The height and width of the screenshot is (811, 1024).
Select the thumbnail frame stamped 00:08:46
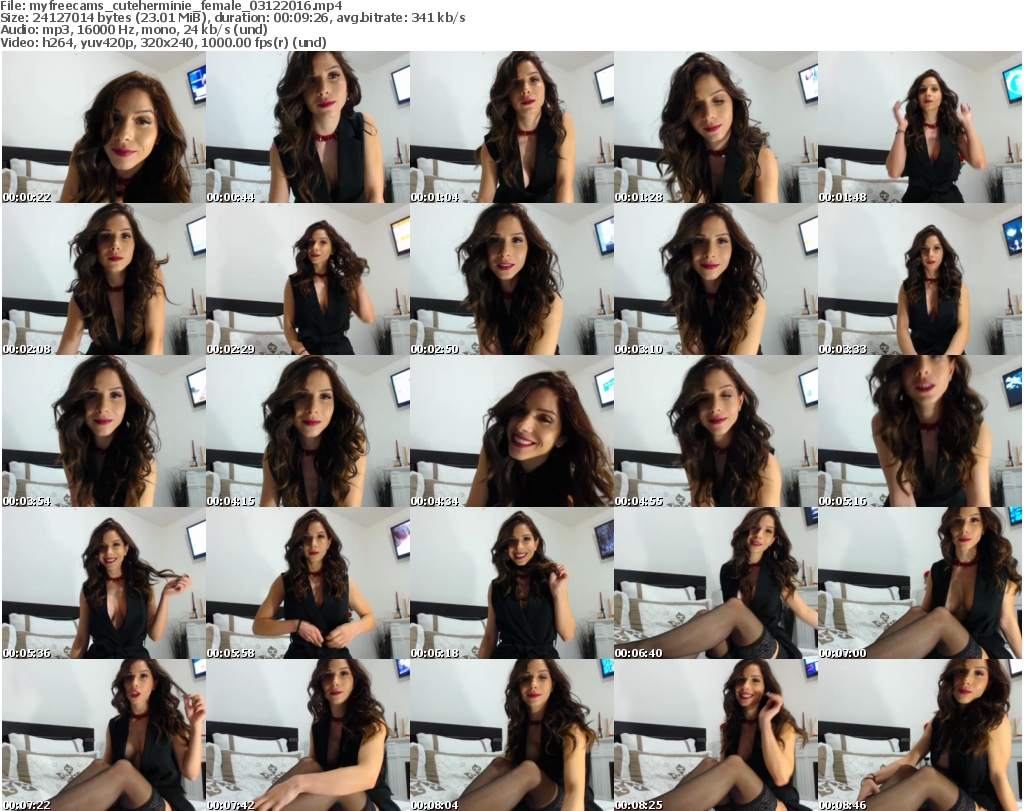click(x=920, y=735)
